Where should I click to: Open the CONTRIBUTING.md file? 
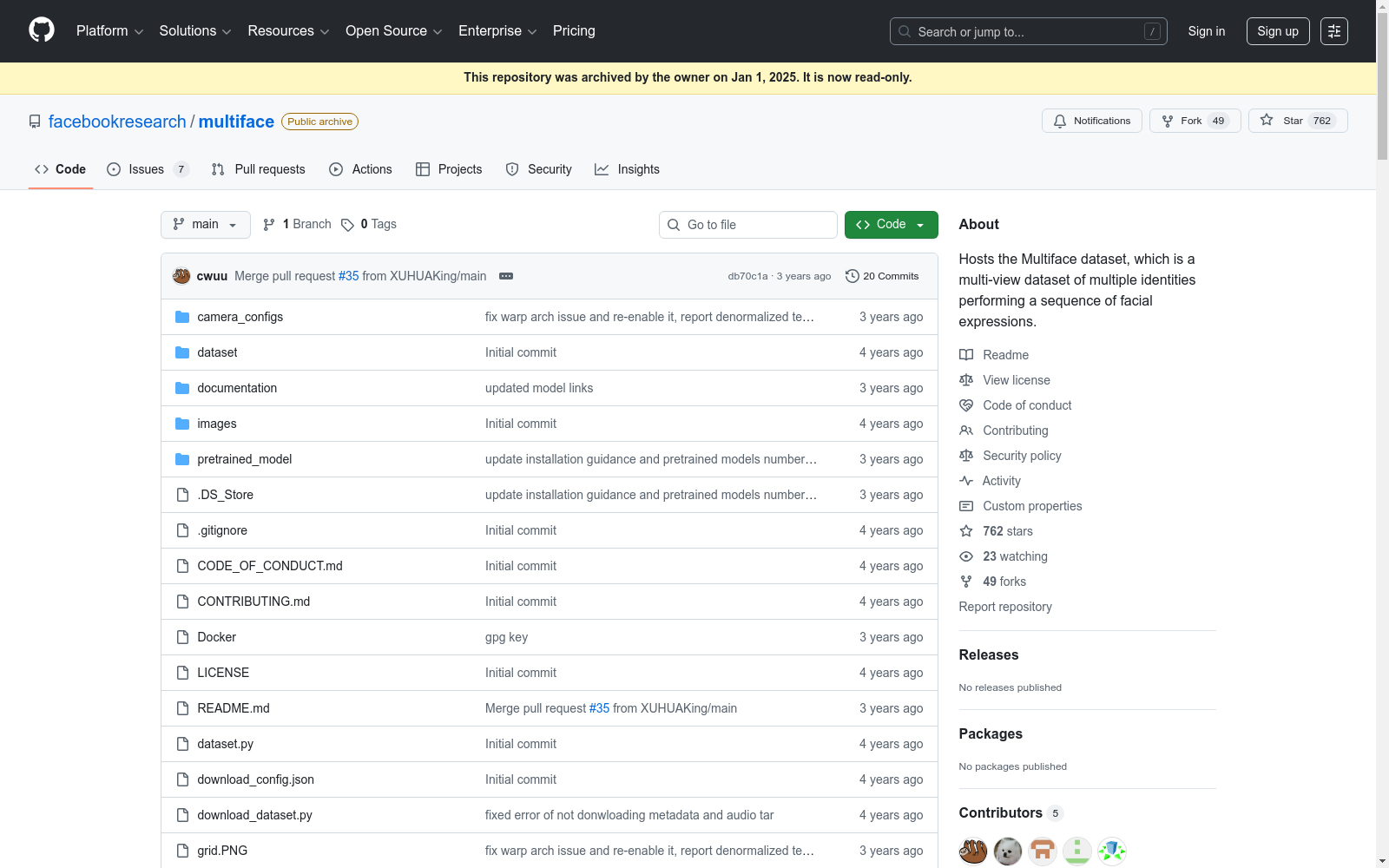(x=253, y=602)
